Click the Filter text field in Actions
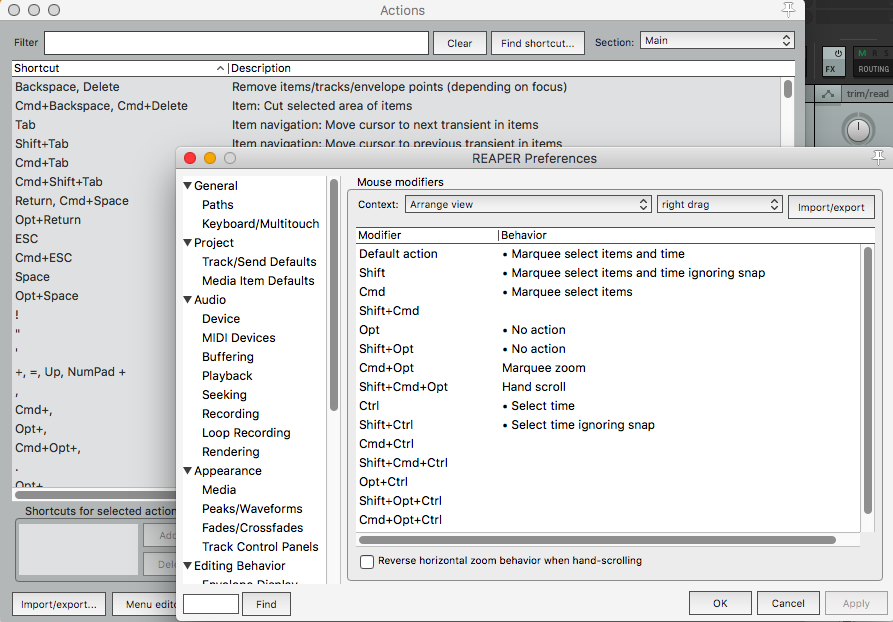The height and width of the screenshot is (622, 893). coord(236,43)
